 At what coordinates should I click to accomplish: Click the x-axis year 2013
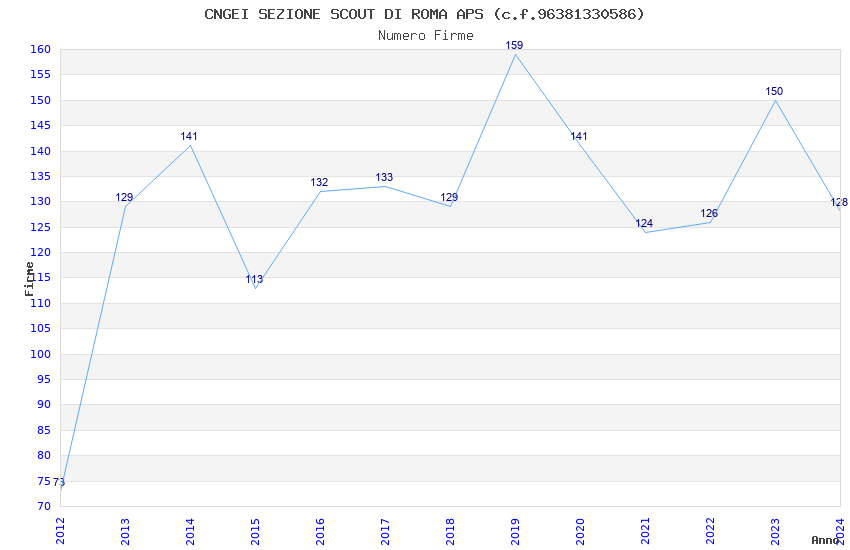click(x=125, y=531)
